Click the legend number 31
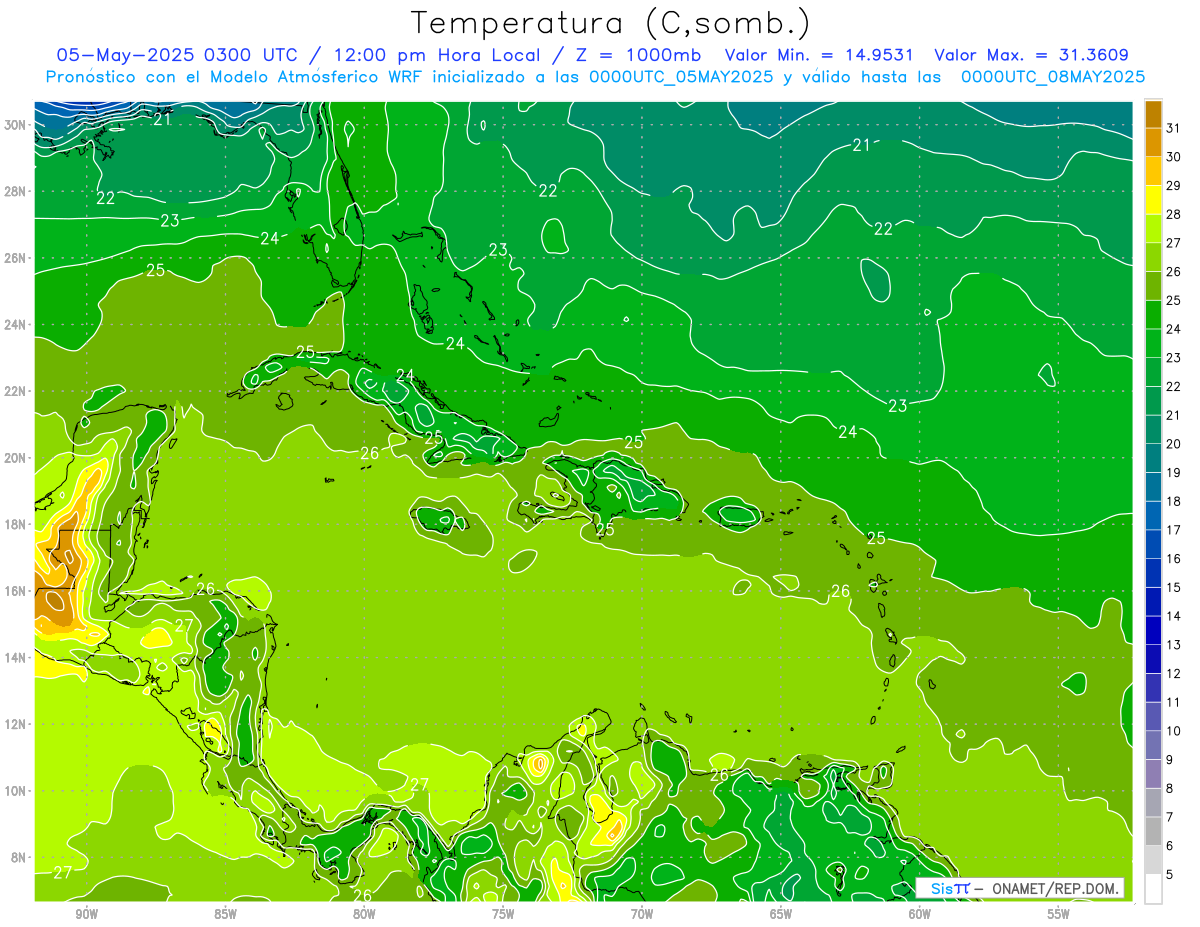 [1173, 127]
